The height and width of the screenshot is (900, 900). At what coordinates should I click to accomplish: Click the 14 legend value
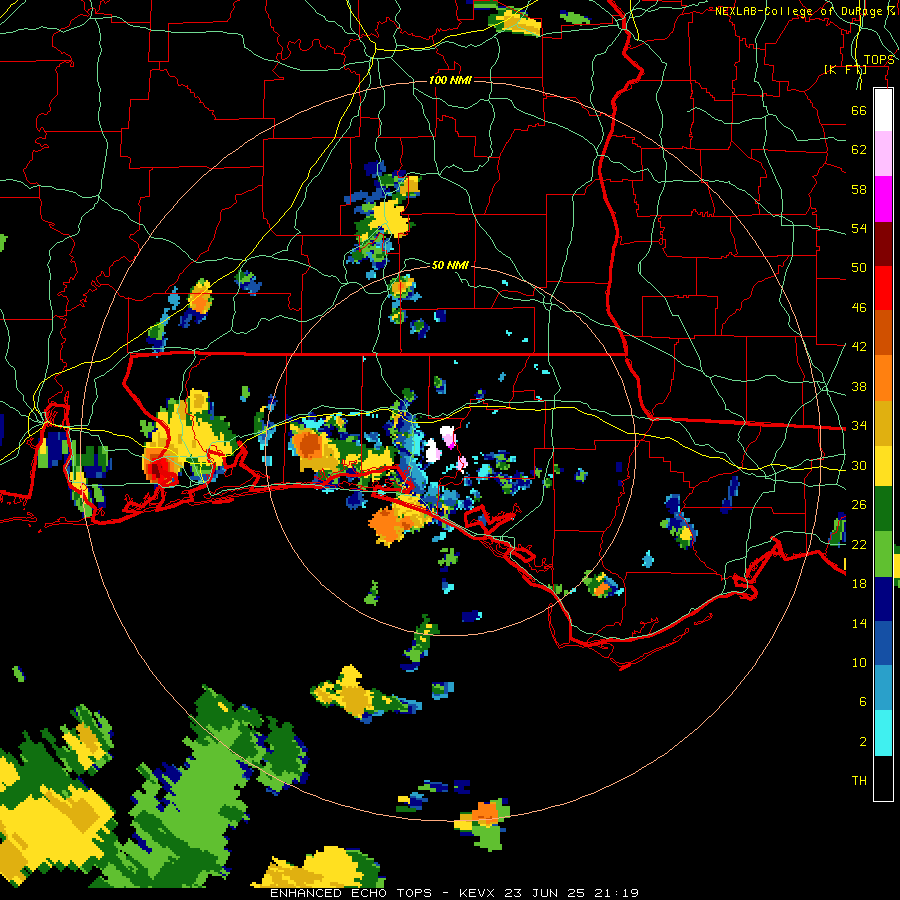pos(859,623)
